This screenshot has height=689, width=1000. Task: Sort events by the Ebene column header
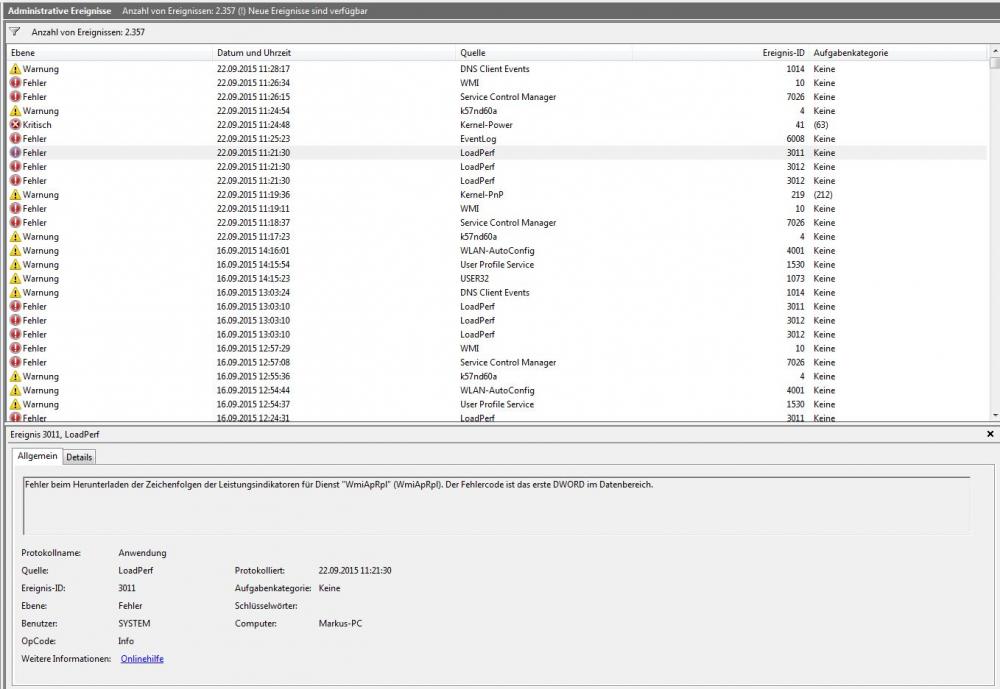[110, 52]
